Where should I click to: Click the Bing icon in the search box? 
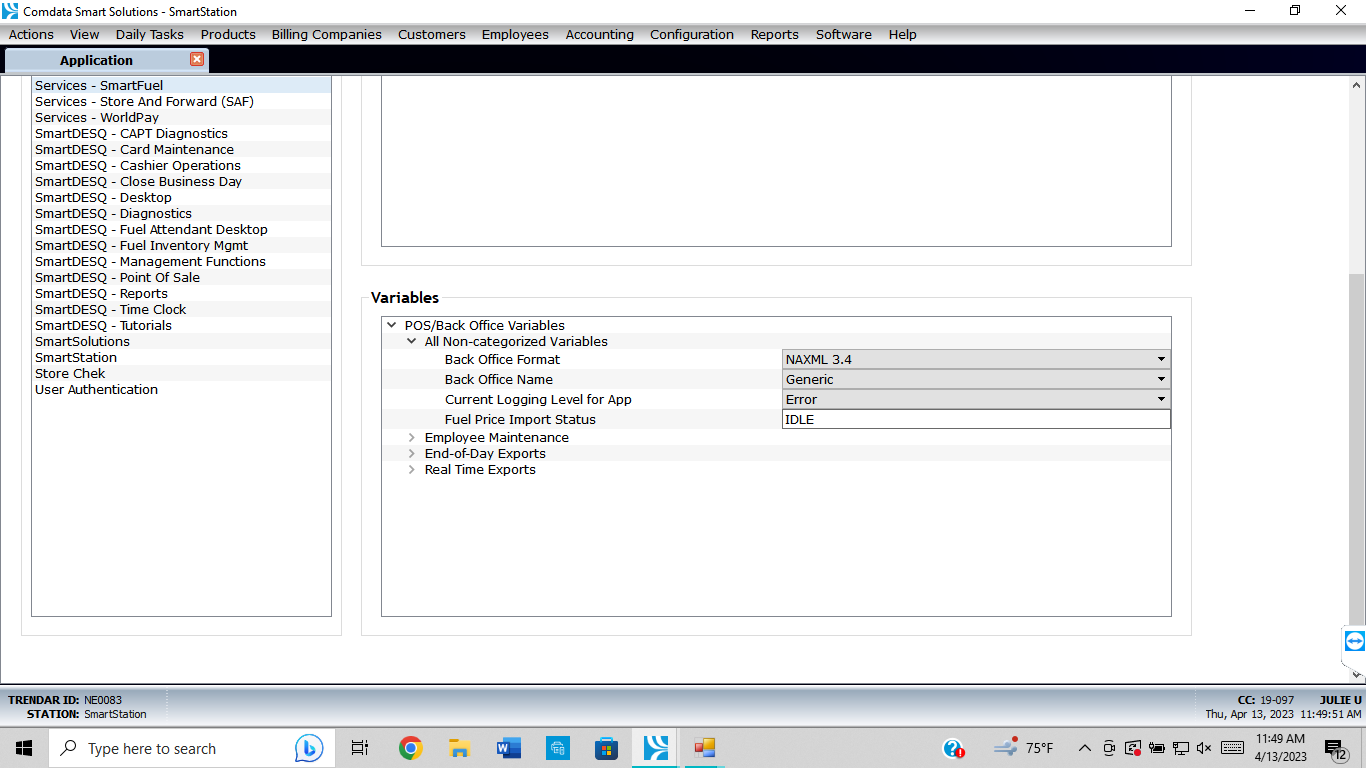tap(309, 747)
